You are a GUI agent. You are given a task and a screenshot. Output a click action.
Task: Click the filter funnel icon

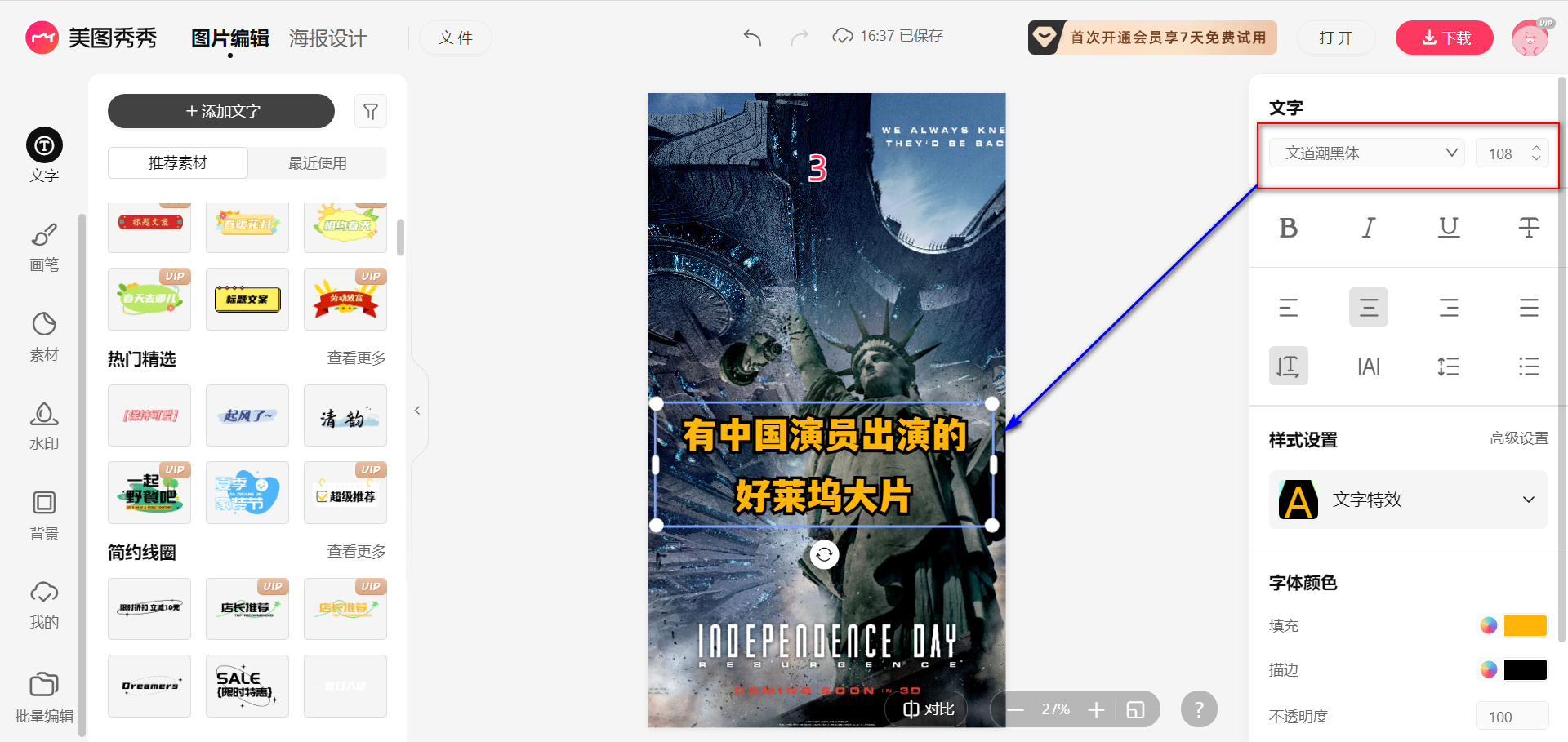[x=371, y=111]
